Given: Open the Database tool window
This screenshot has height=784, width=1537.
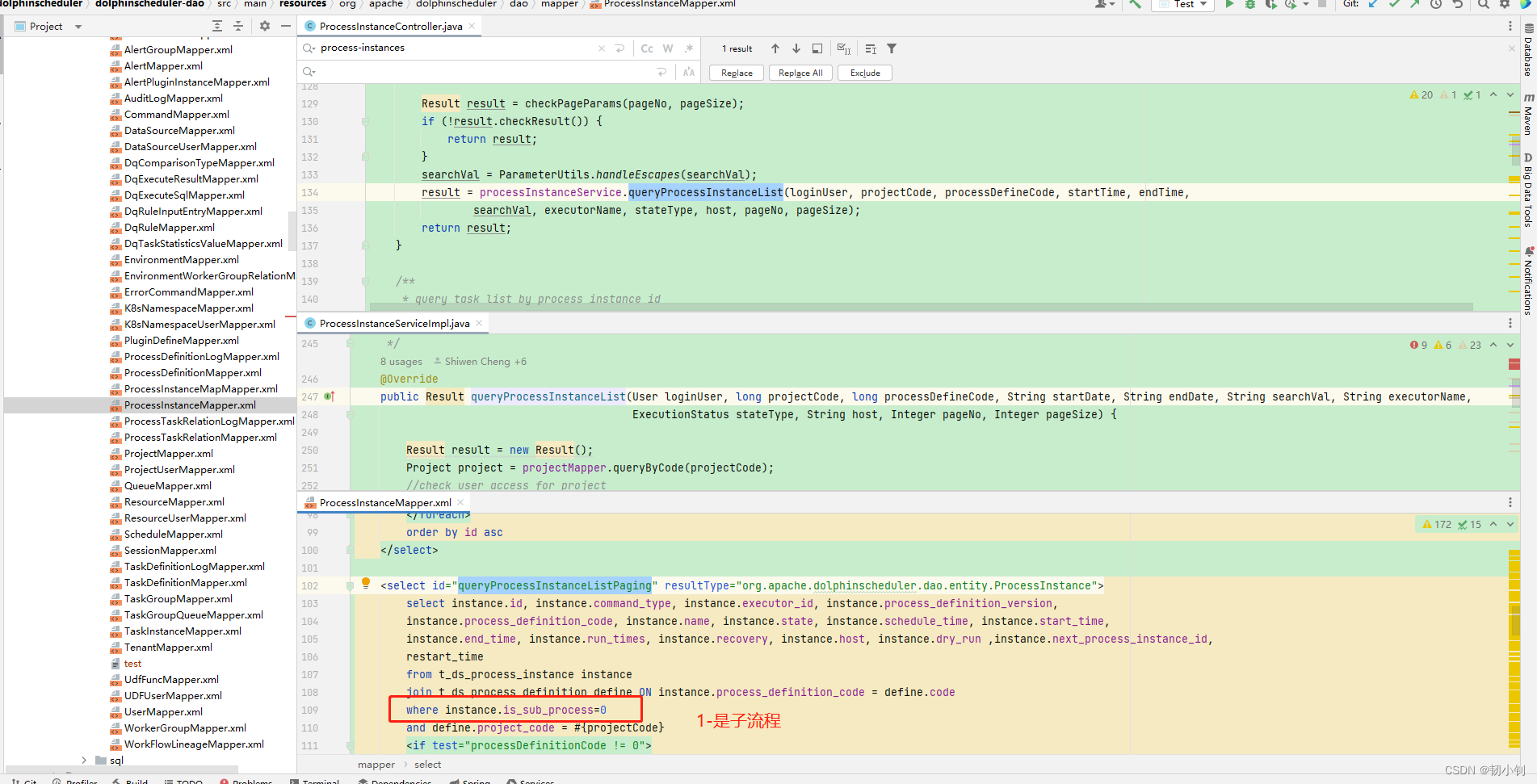Looking at the screenshot, I should click(1528, 50).
